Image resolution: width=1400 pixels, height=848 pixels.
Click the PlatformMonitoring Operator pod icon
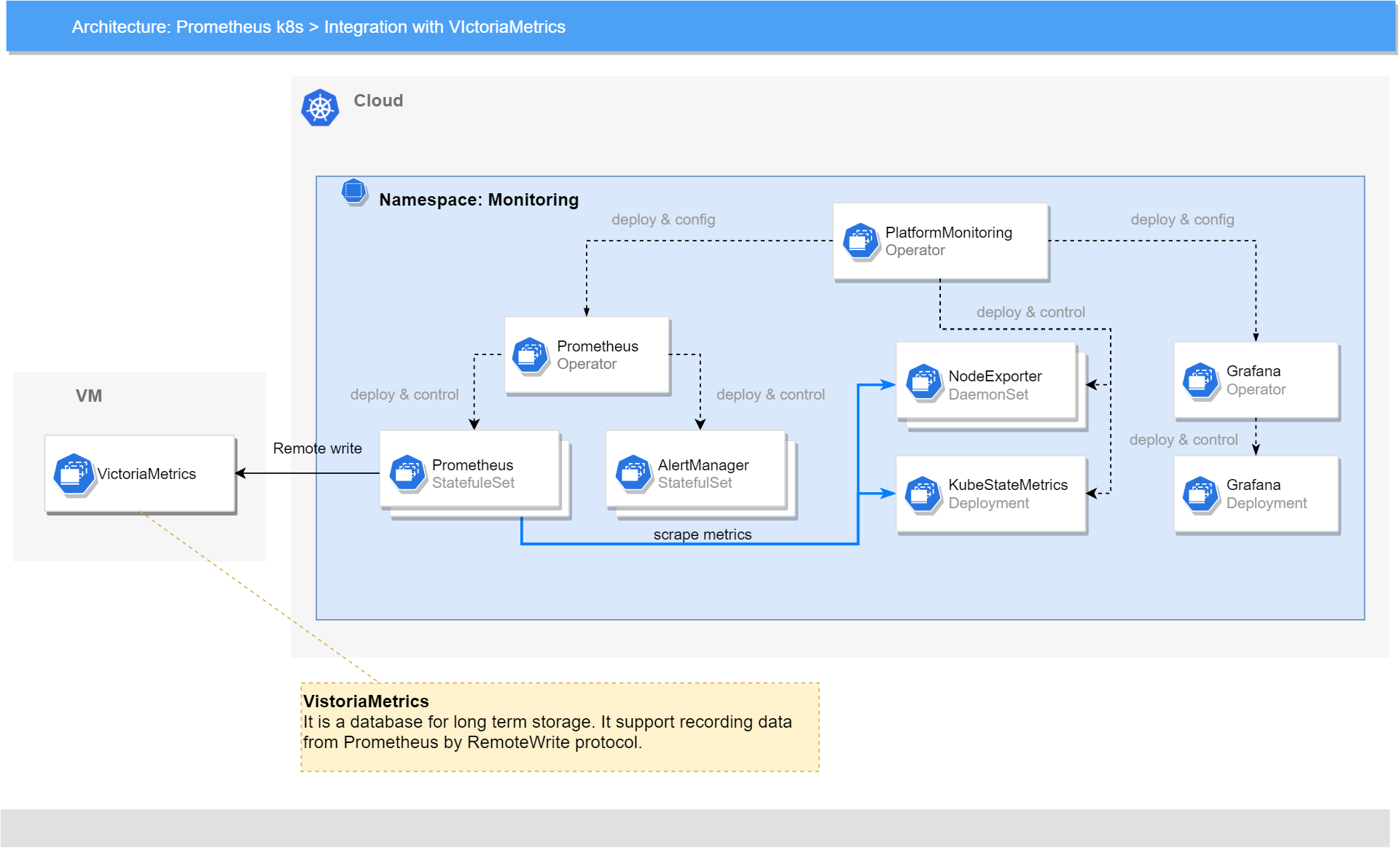click(x=861, y=241)
